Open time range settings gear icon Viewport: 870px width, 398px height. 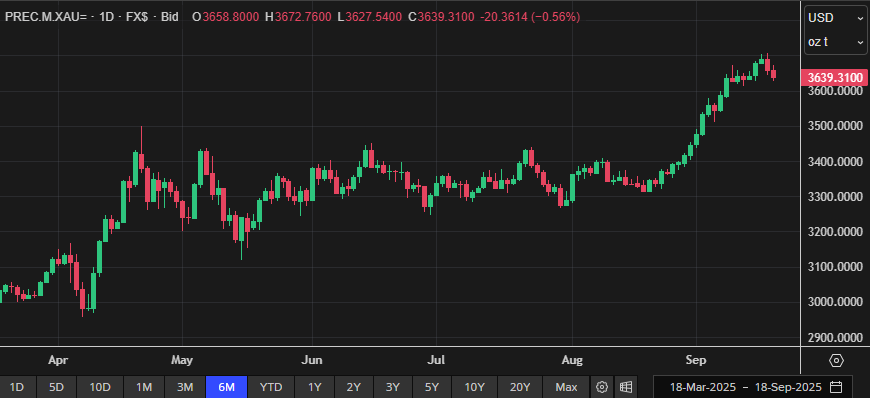click(601, 387)
